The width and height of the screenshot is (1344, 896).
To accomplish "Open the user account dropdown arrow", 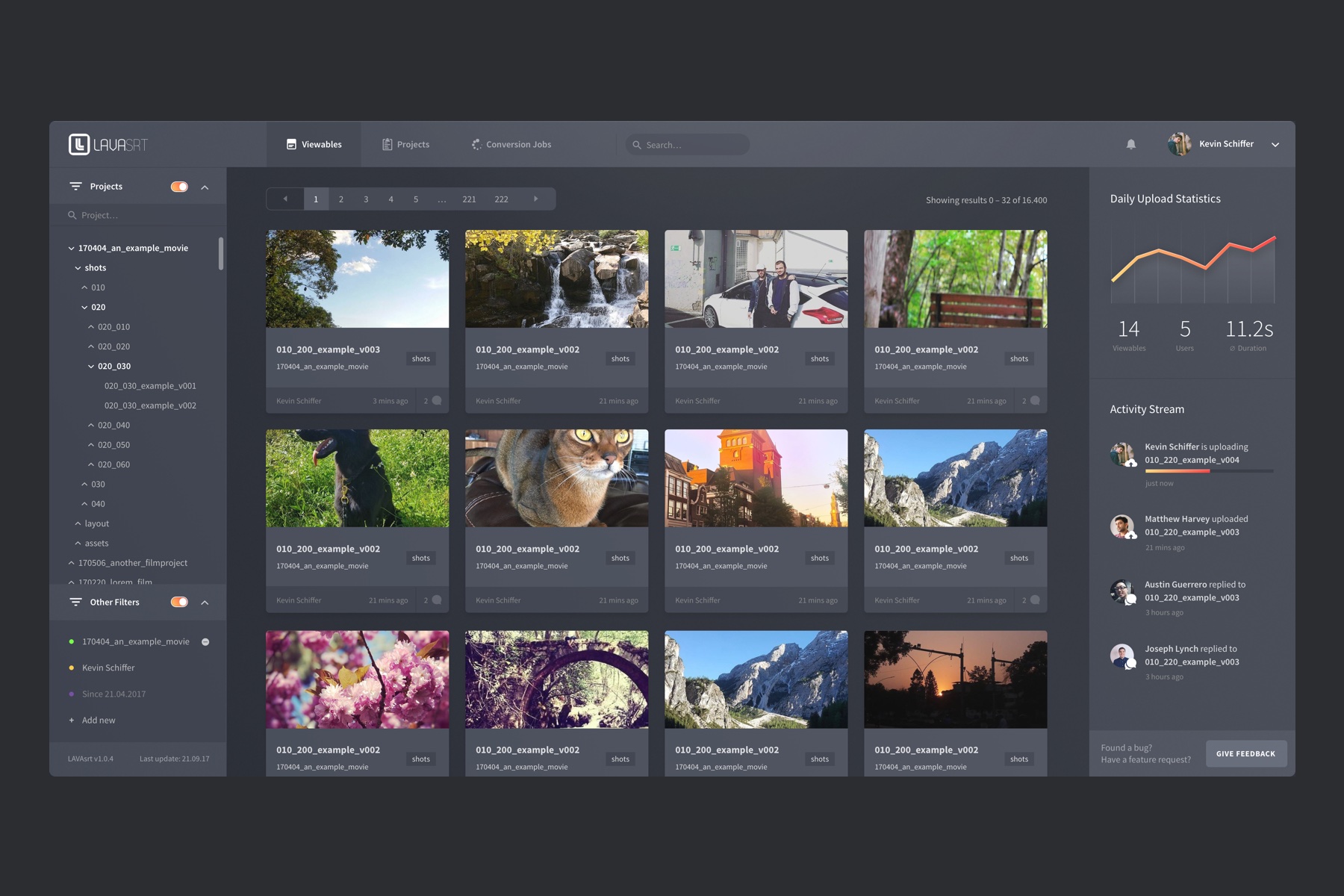I will click(1275, 145).
